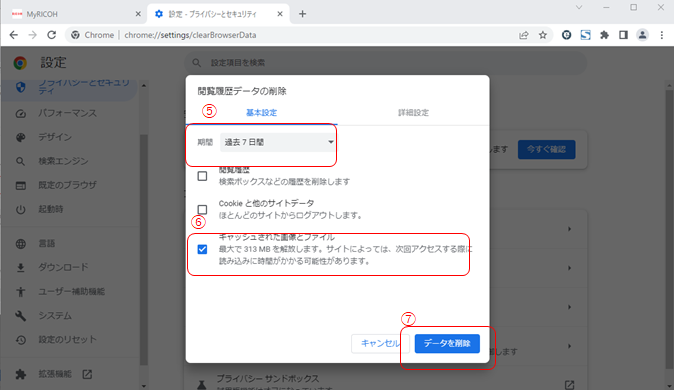Open a new tab with plus button
The height and width of the screenshot is (390, 674).
click(303, 14)
